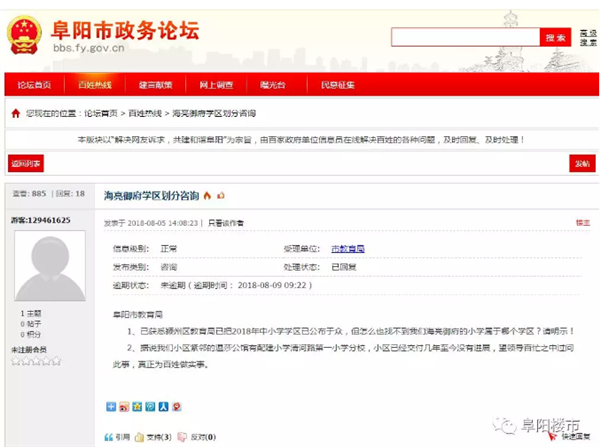The image size is (600, 447).
Task: Share via the Renren icon
Action: 163,407
